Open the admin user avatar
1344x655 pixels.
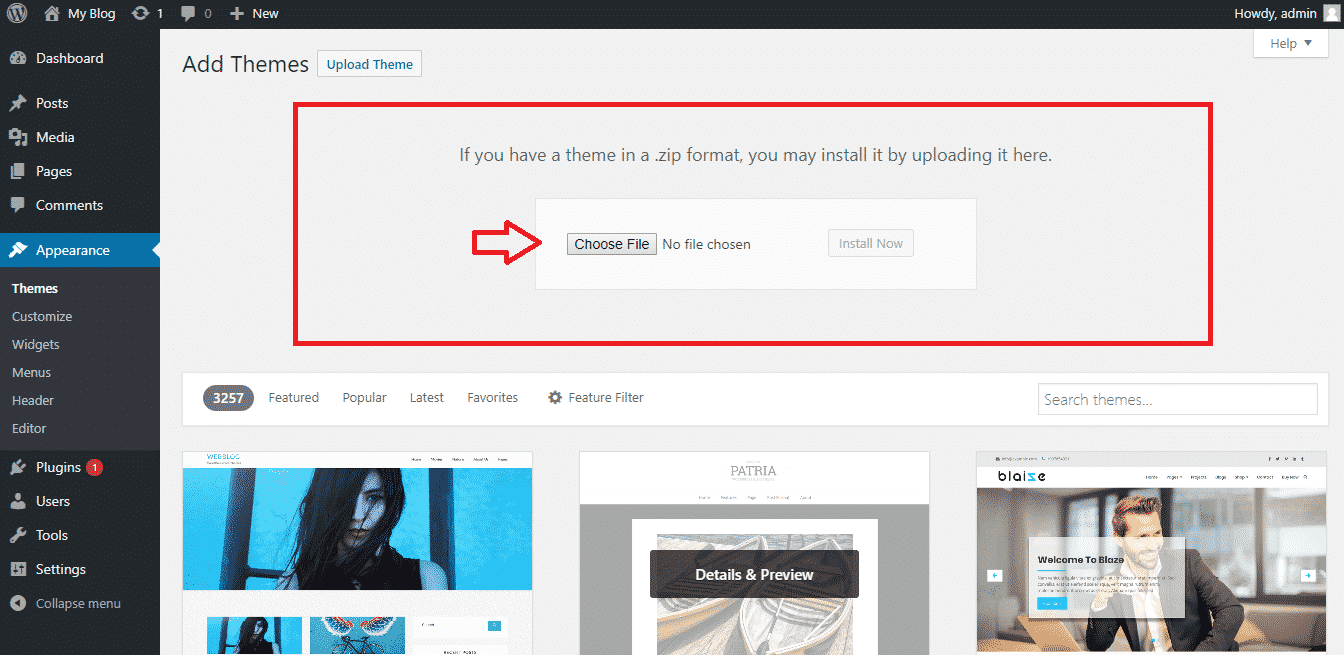coord(1330,14)
